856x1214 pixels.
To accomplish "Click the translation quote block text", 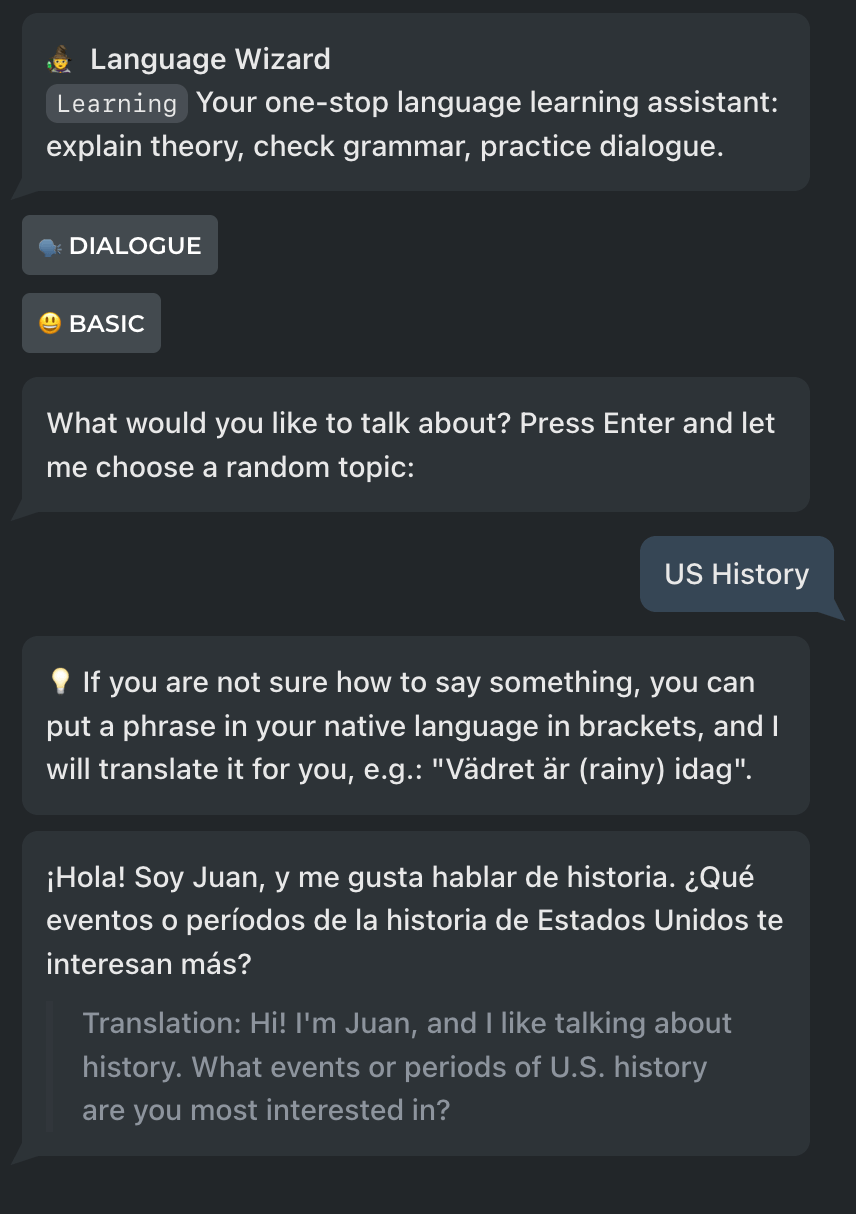I will (x=406, y=1066).
